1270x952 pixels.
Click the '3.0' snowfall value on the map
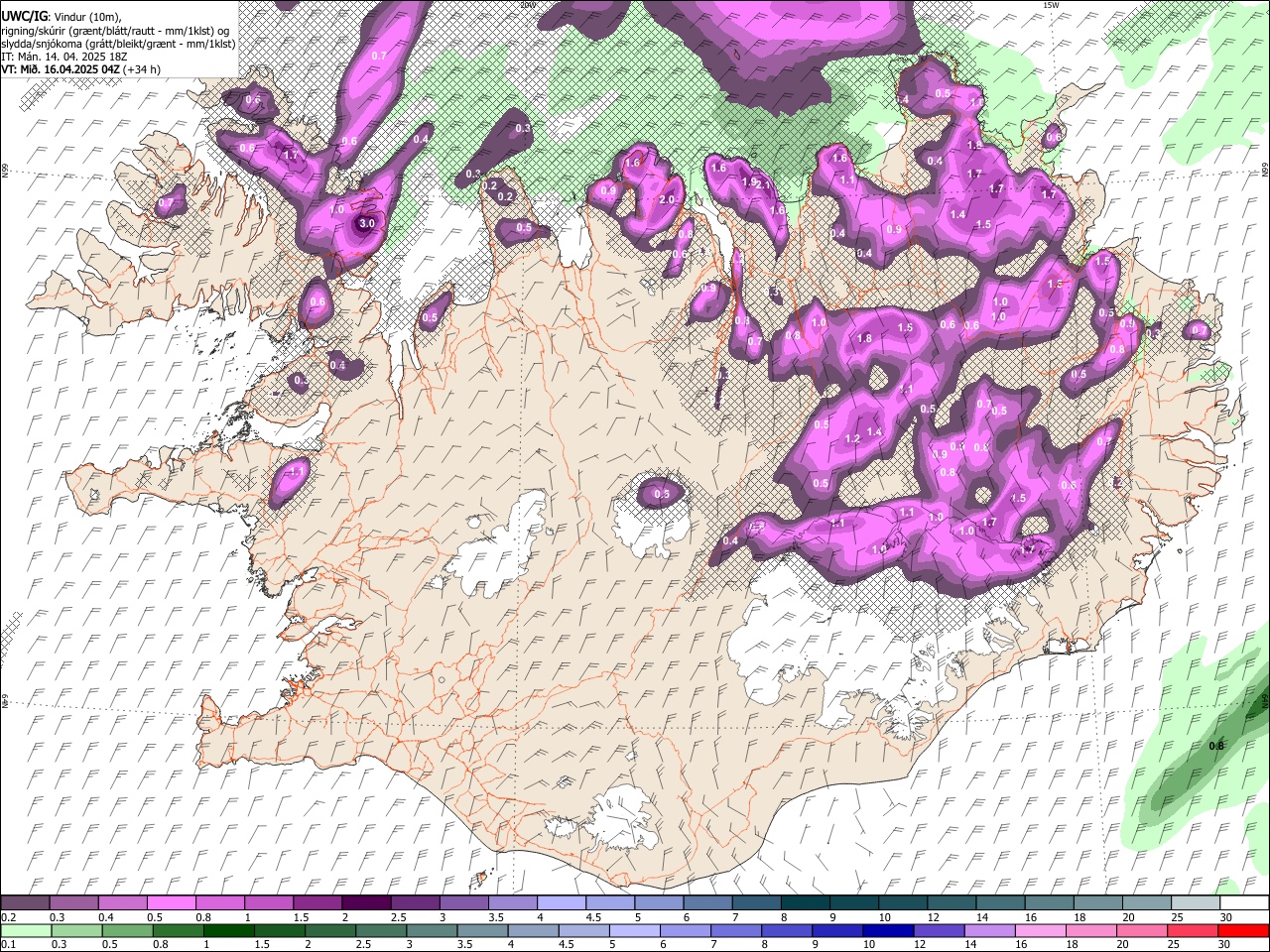pyautogui.click(x=367, y=224)
